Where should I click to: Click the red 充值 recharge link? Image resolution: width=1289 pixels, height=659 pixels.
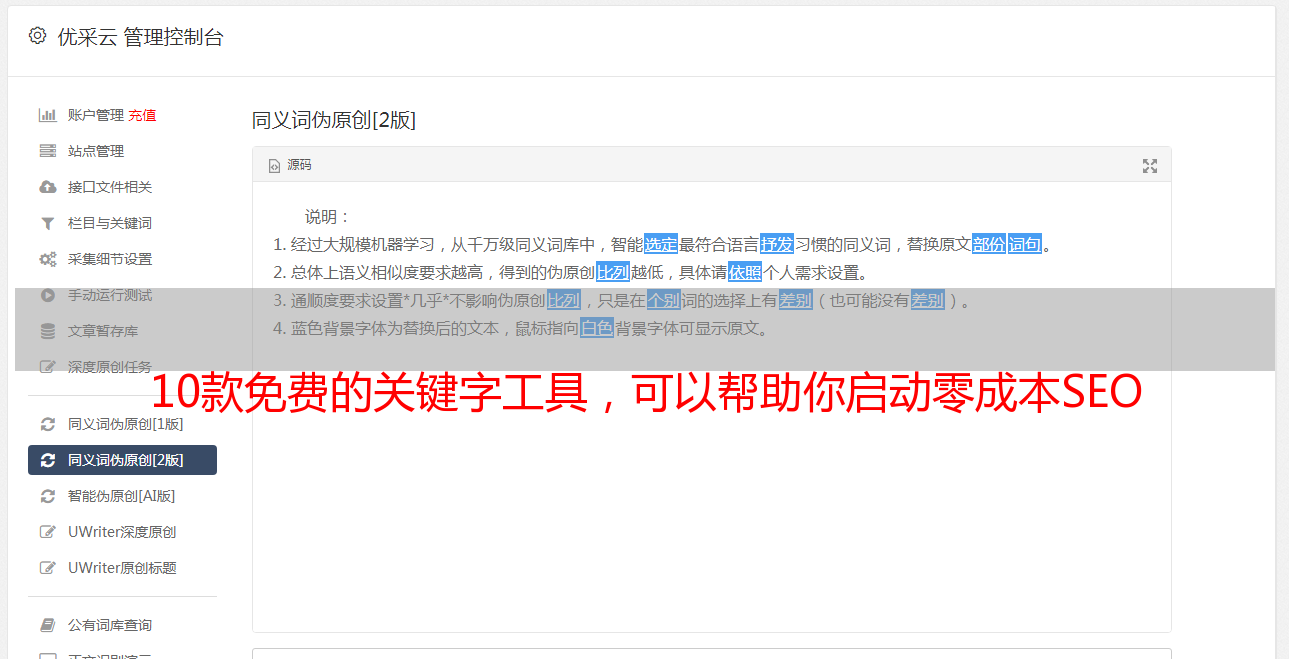(142, 115)
